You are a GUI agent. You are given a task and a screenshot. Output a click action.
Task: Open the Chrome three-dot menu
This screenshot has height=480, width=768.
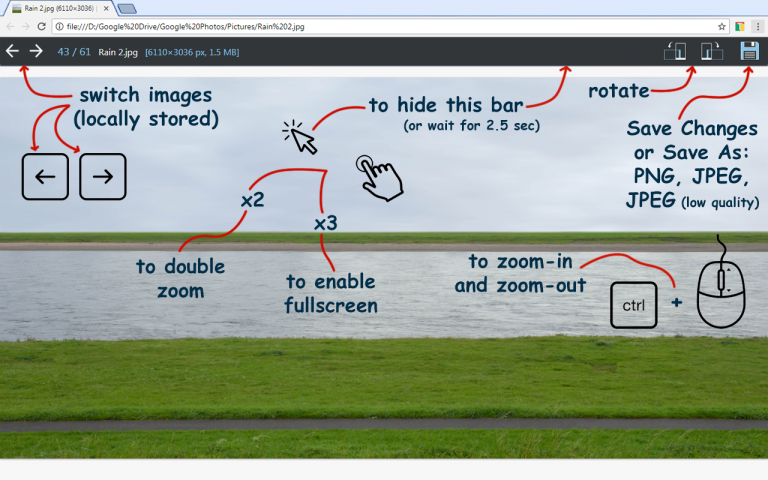point(759,26)
